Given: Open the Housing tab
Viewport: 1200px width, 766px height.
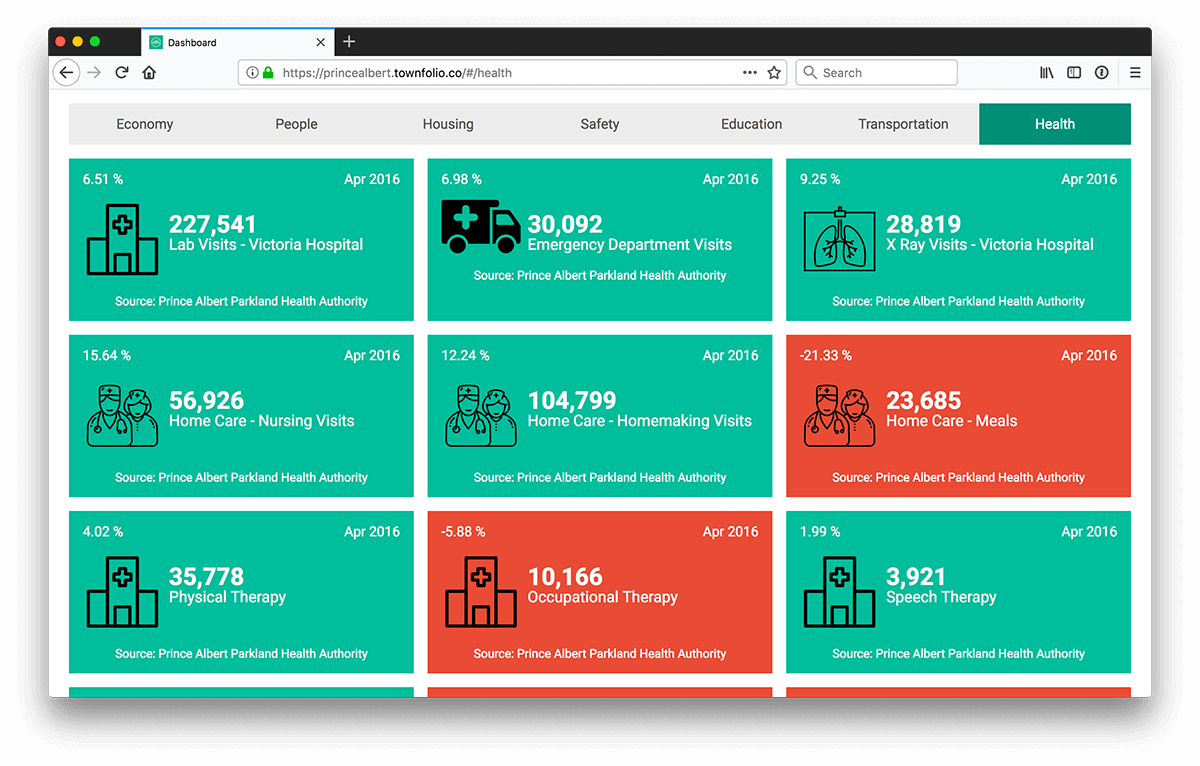Looking at the screenshot, I should tap(448, 124).
